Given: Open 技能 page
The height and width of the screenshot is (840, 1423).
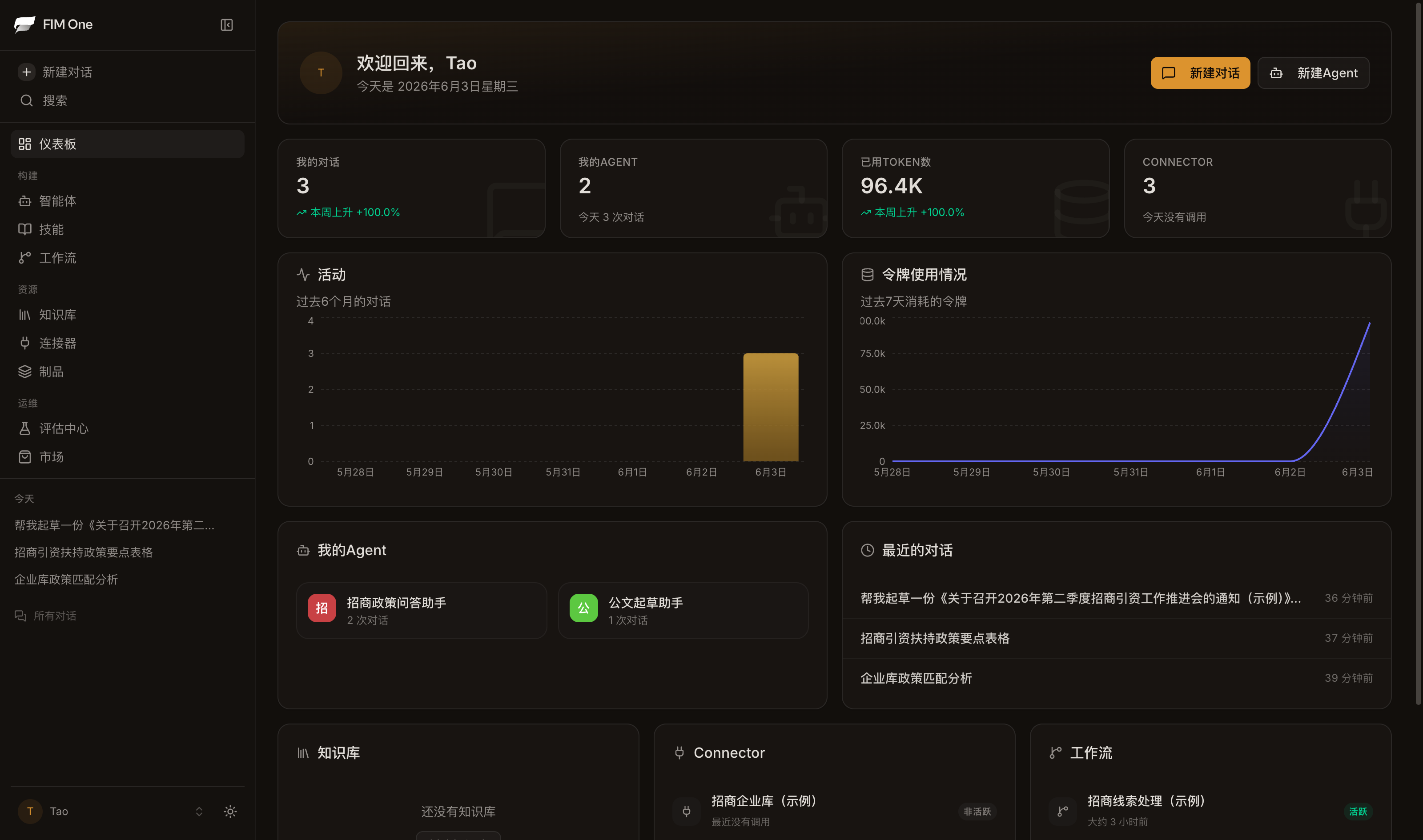Looking at the screenshot, I should (128, 229).
